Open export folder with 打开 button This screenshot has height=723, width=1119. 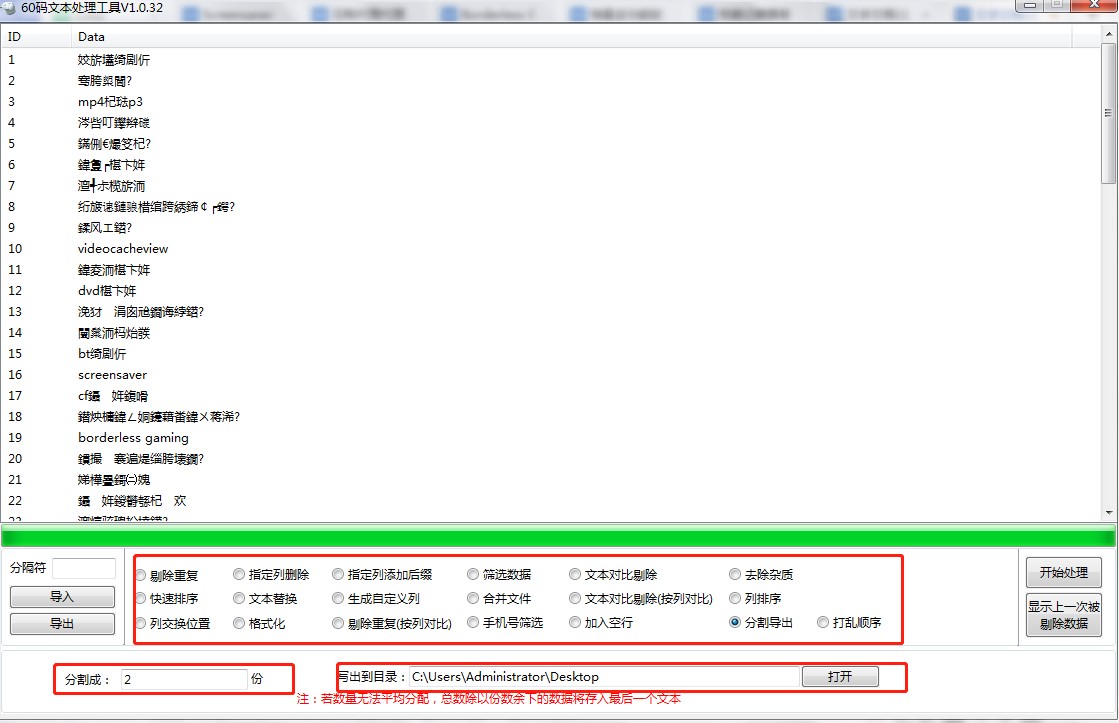(x=840, y=677)
